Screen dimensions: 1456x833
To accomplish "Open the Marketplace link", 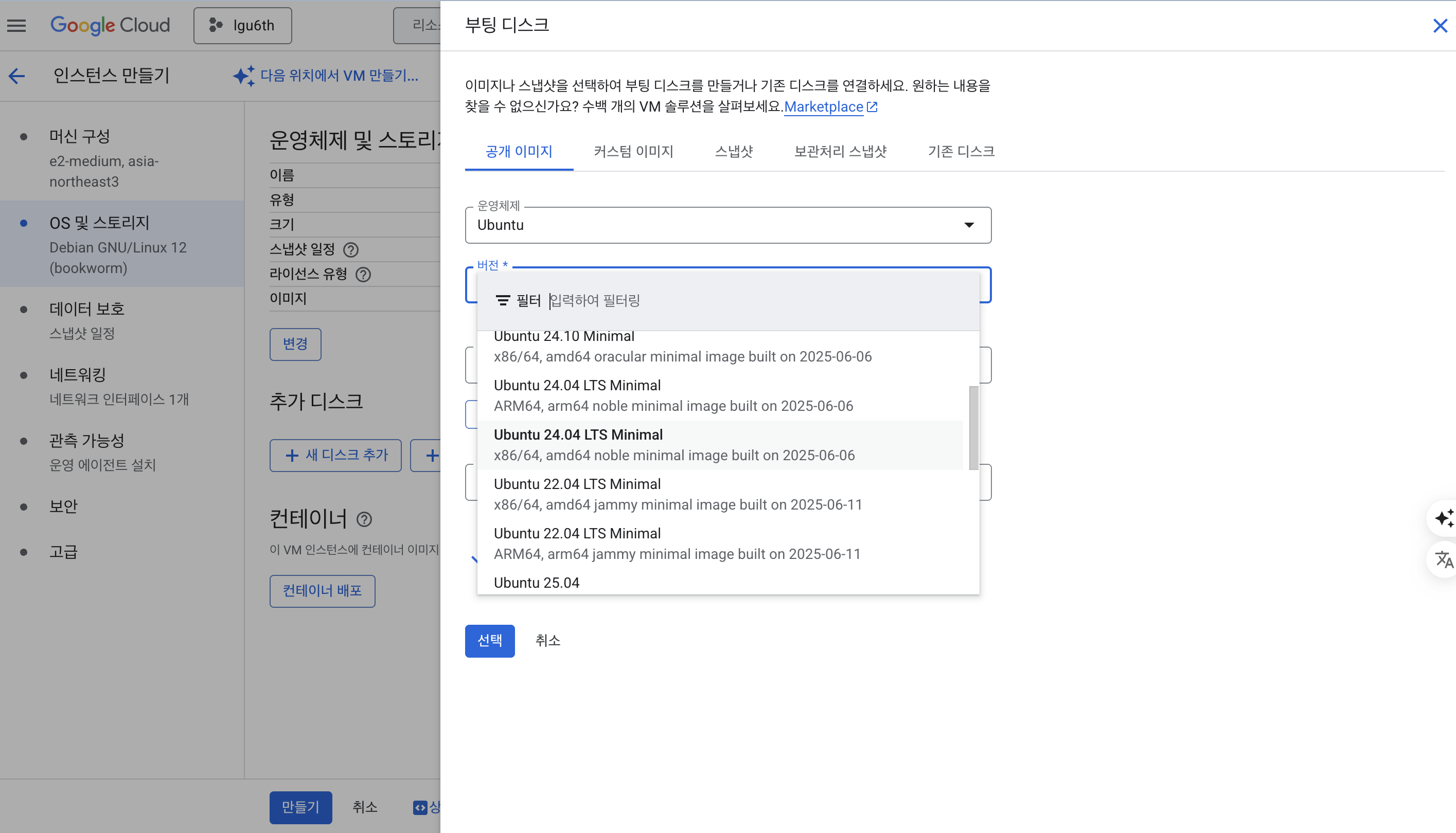I will click(x=823, y=106).
